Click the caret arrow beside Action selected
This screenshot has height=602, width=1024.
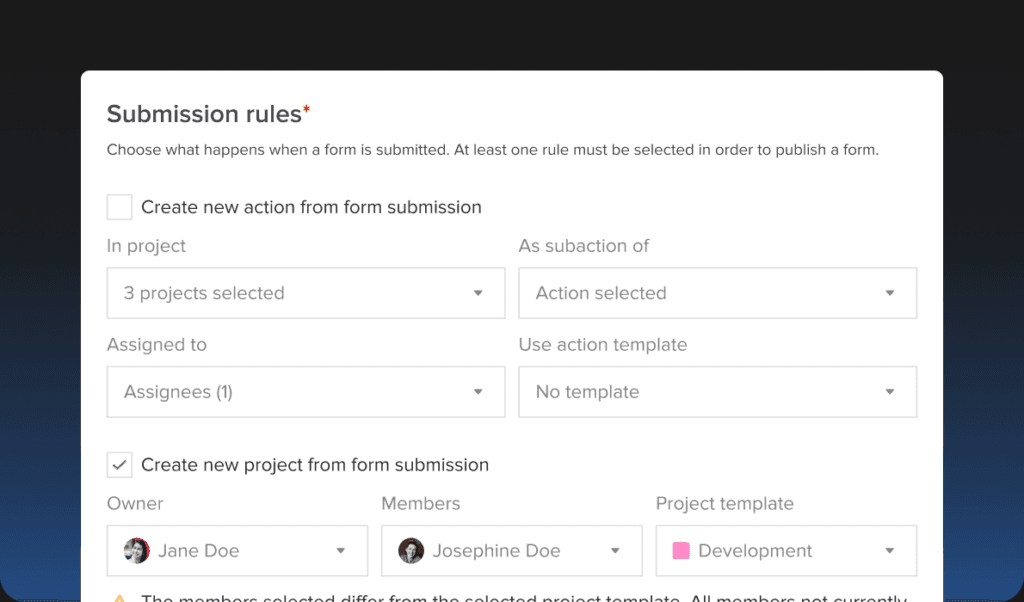pyautogui.click(x=890, y=293)
